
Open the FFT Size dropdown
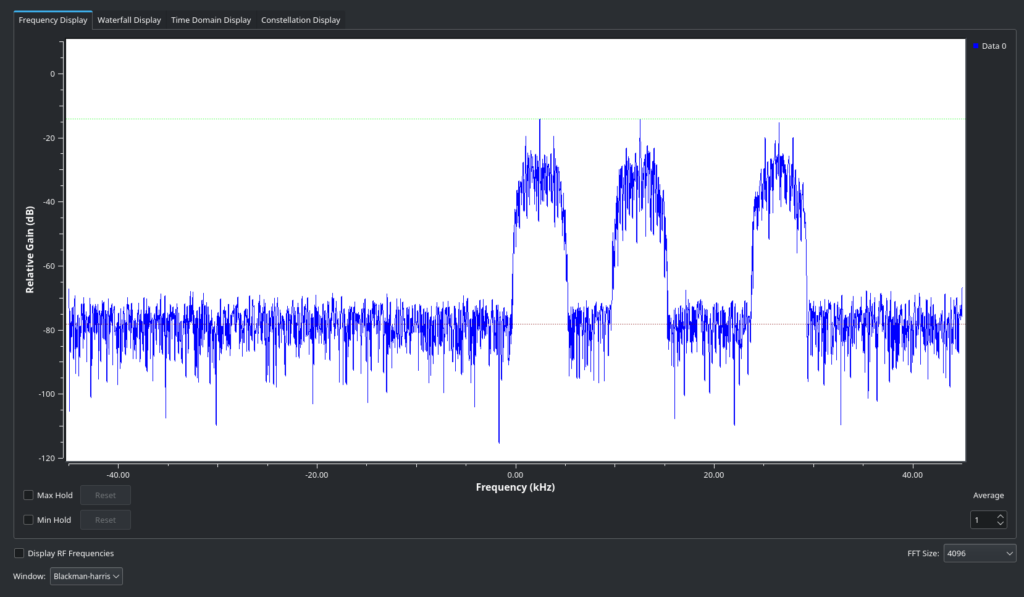point(979,554)
